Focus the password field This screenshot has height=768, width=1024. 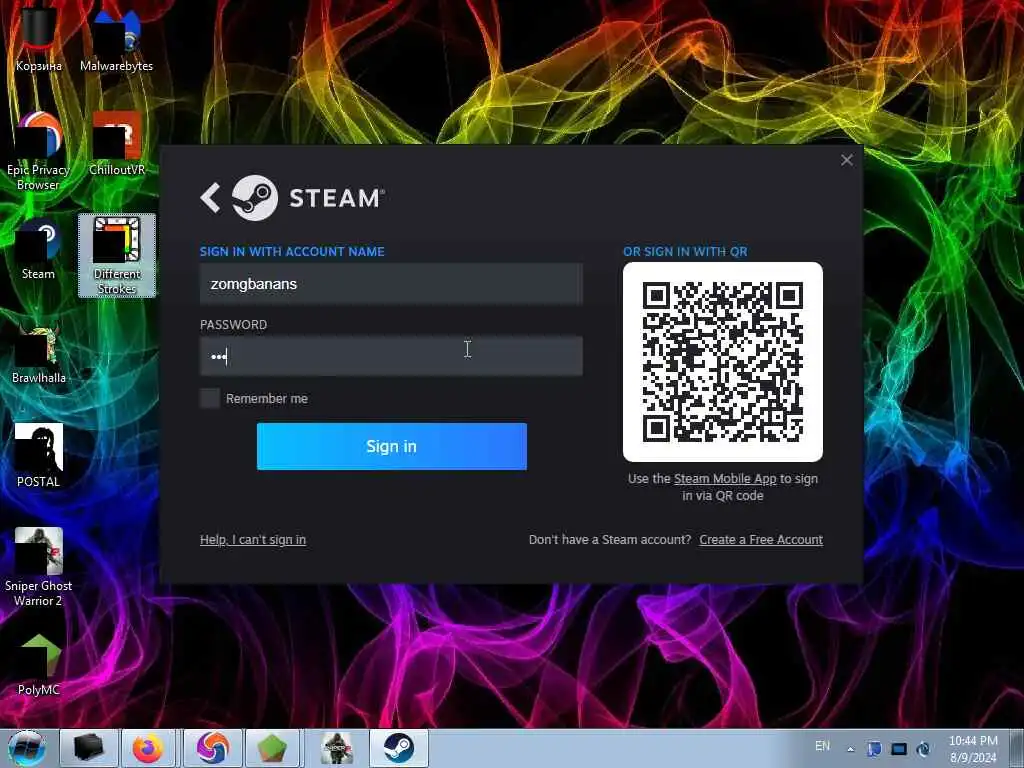pos(391,356)
